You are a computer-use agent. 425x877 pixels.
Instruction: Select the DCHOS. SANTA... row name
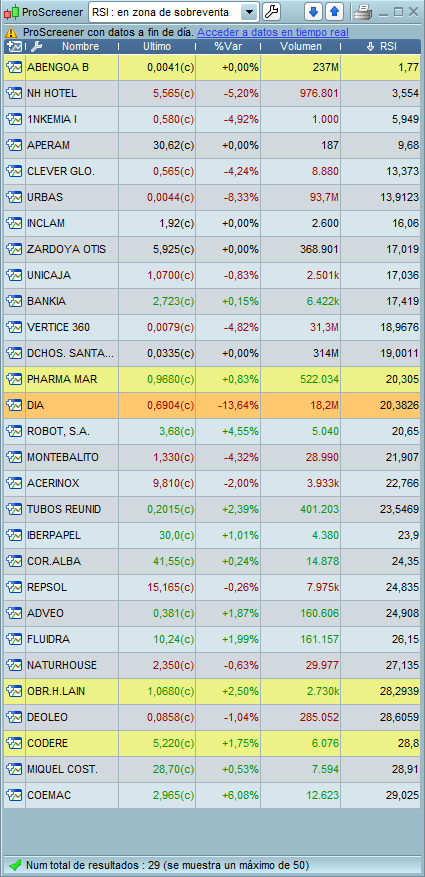(x=70, y=353)
